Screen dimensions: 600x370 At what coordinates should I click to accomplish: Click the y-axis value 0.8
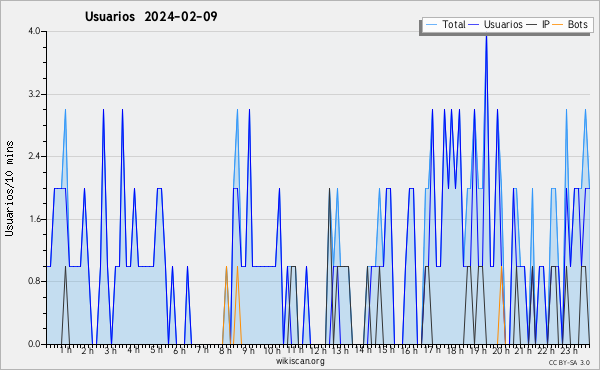(x=34, y=281)
